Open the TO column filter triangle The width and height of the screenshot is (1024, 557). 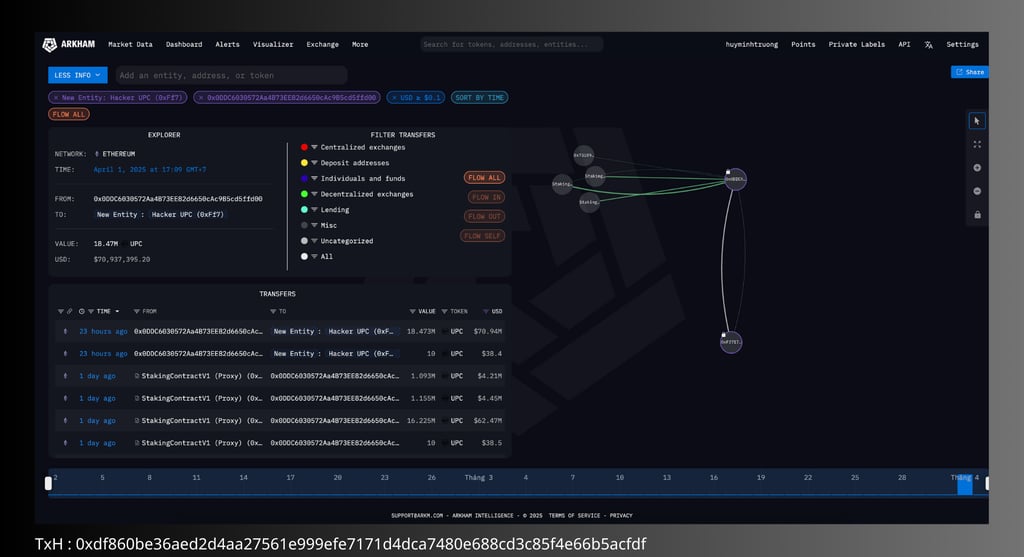point(273,311)
